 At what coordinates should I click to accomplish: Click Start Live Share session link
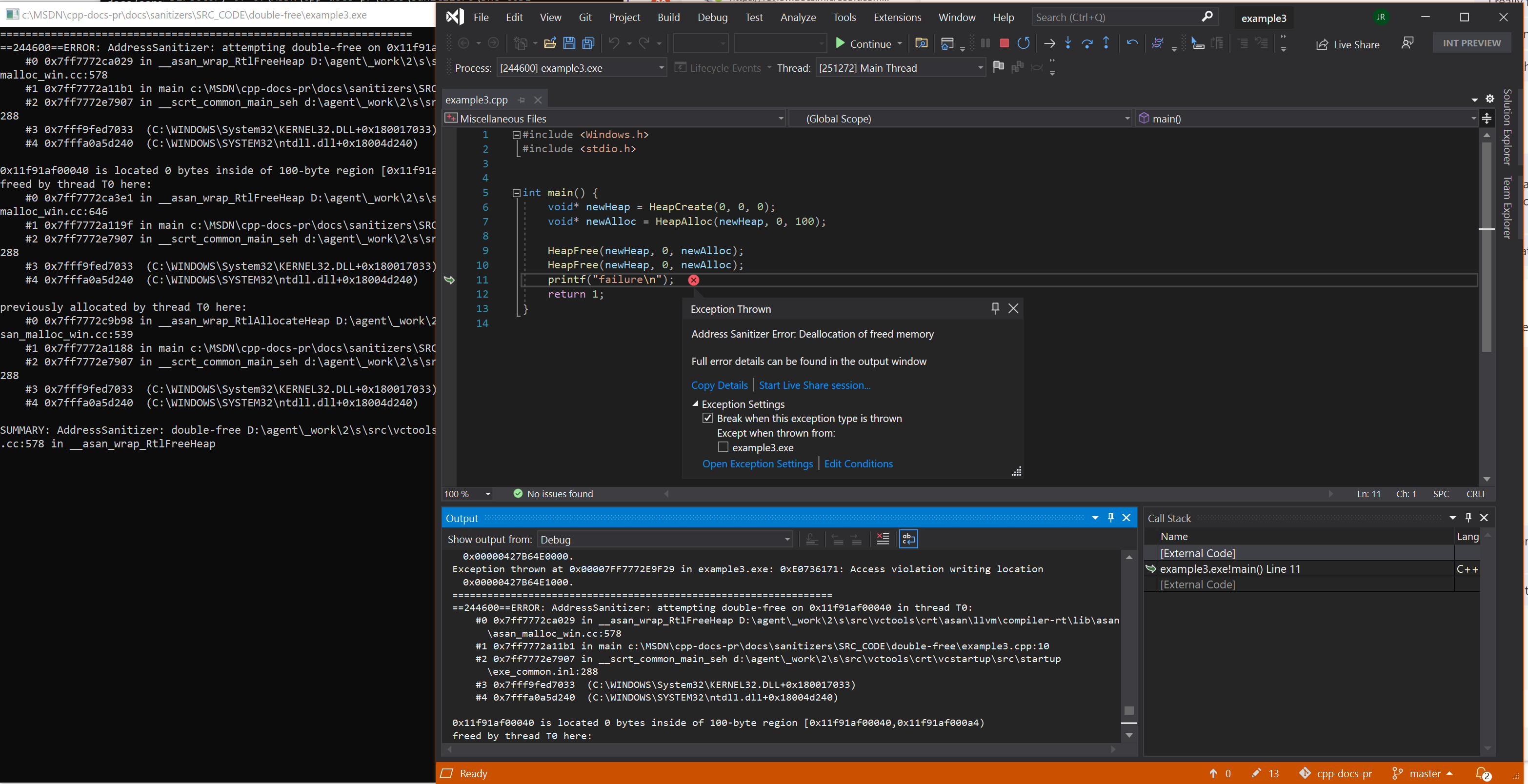pos(814,385)
